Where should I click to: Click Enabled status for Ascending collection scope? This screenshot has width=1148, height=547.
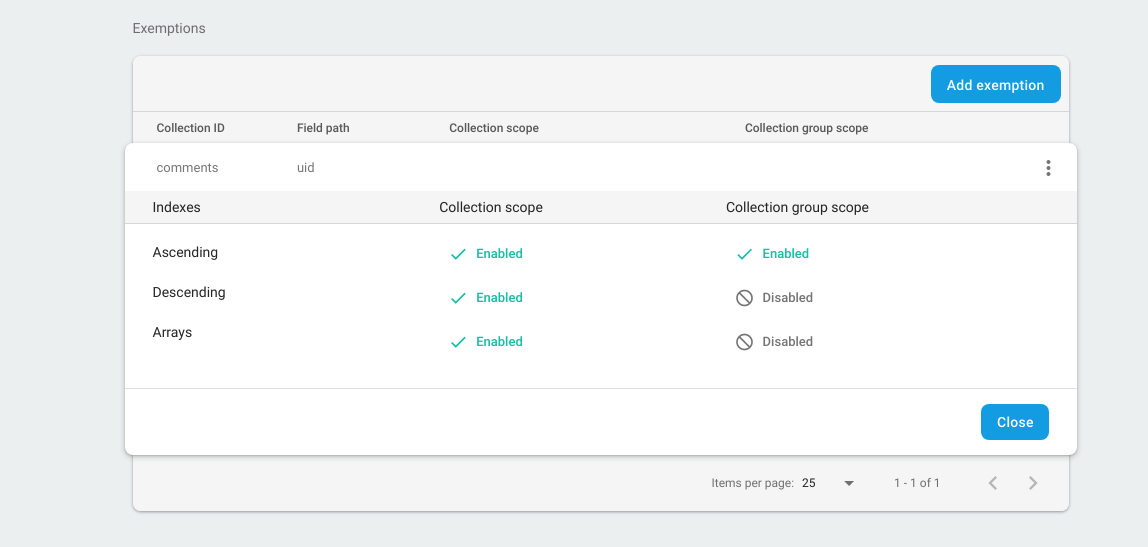point(499,254)
